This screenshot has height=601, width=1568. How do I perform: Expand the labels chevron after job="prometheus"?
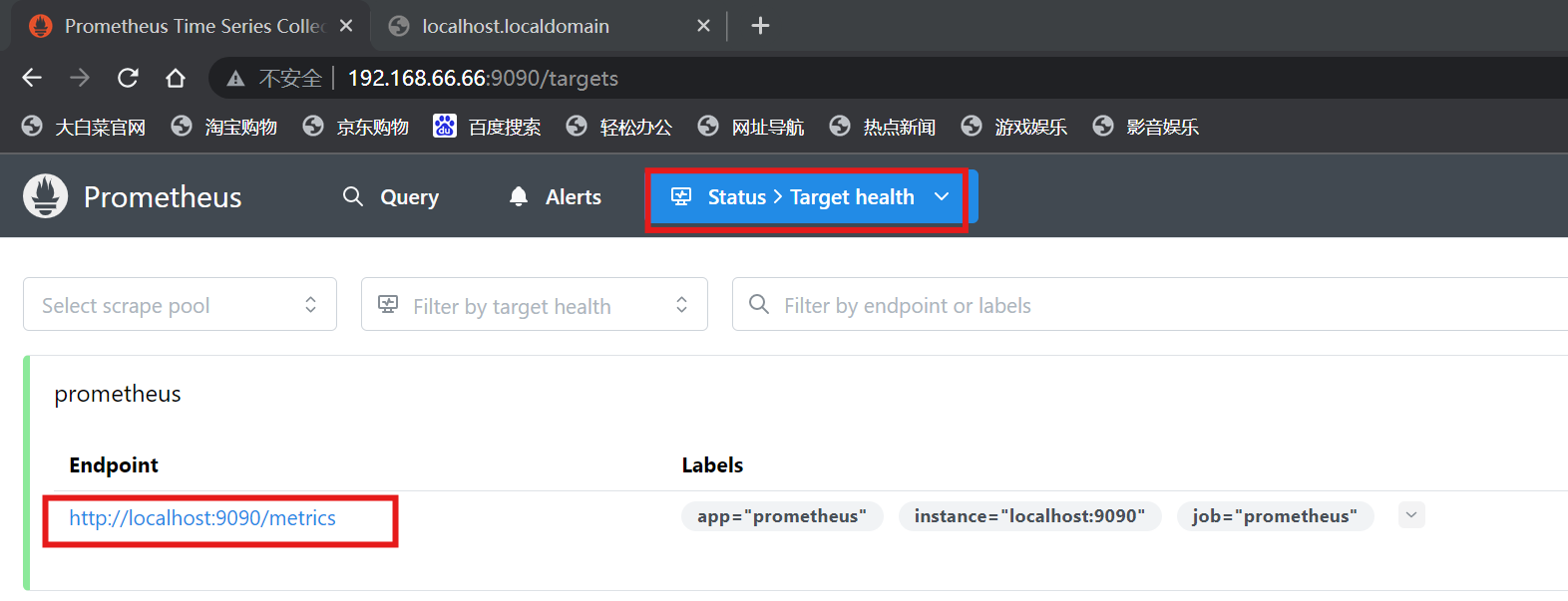pyautogui.click(x=1411, y=515)
